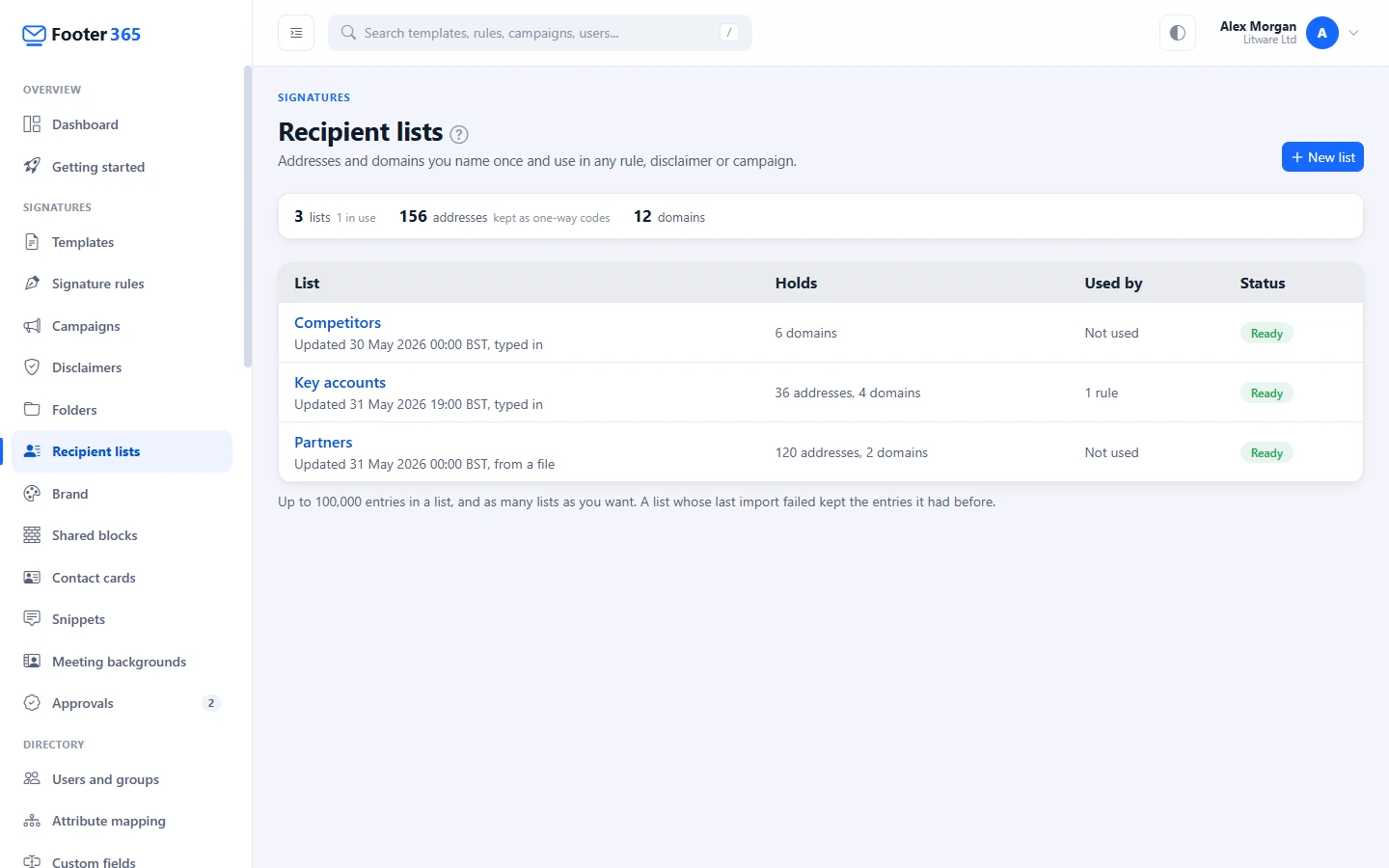The height and width of the screenshot is (868, 1389).
Task: Click the Meeting backgrounds icon
Action: point(32,662)
